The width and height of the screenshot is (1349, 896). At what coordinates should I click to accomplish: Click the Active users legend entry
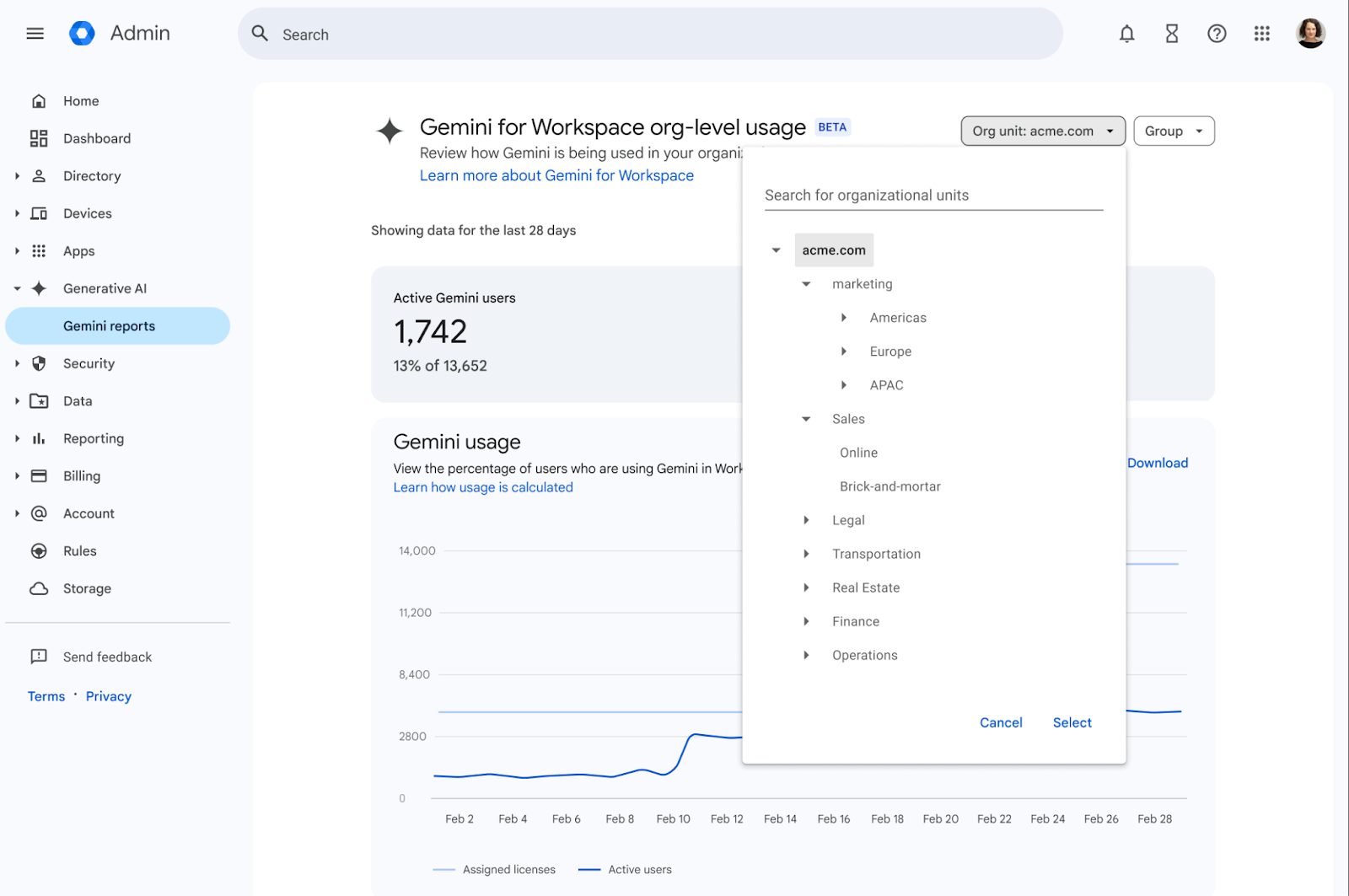(x=625, y=870)
